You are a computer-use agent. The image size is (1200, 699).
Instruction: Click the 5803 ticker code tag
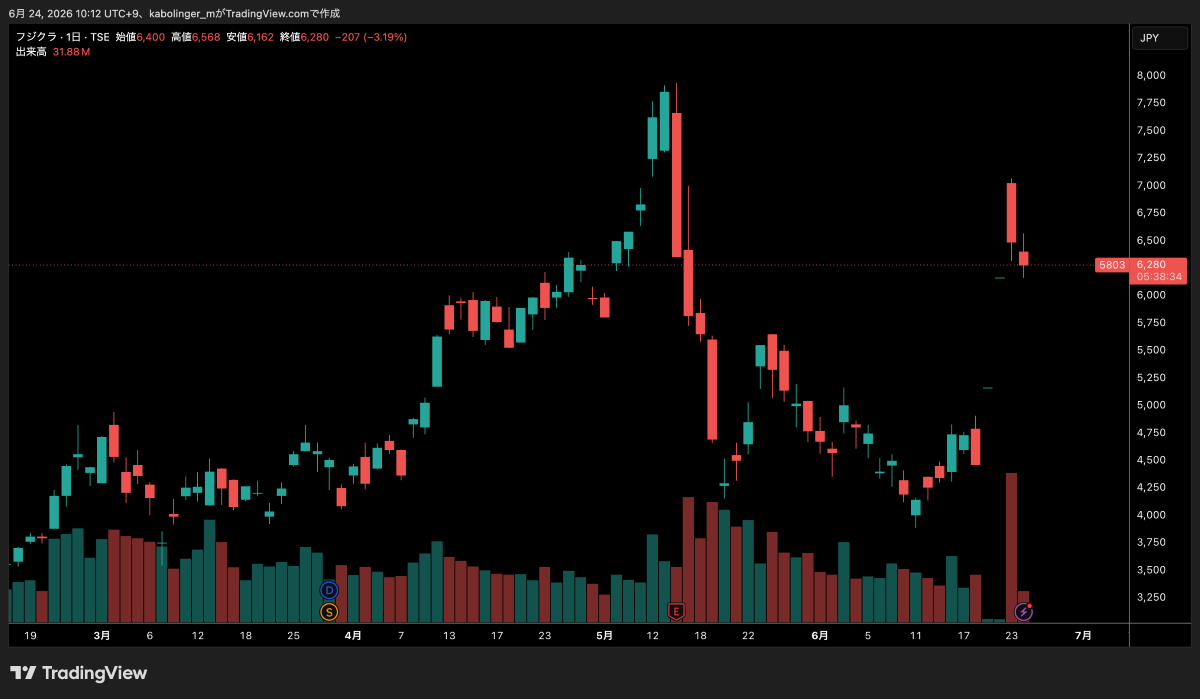[x=1111, y=265]
